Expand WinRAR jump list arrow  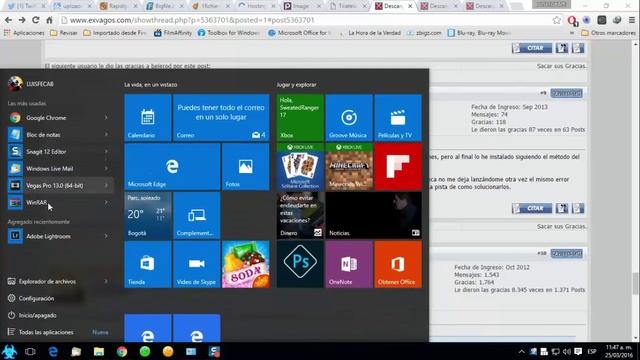click(106, 202)
